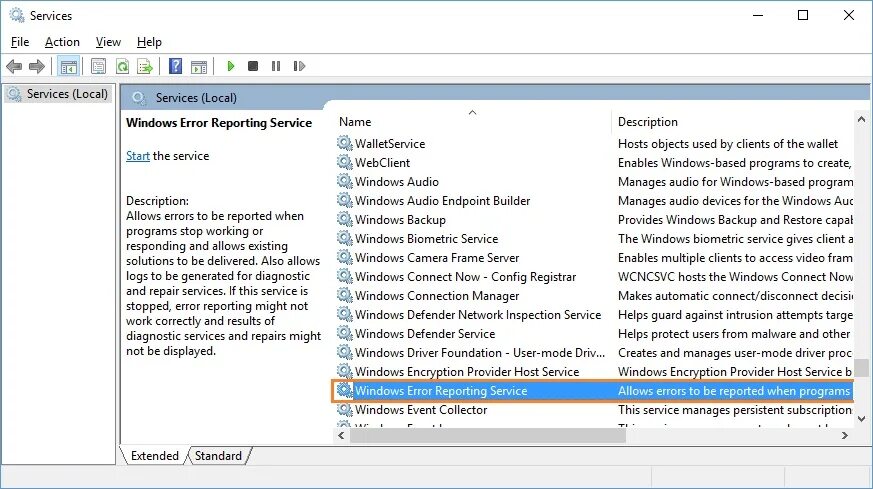
Task: Open Properties toolbar icon
Action: 99,67
